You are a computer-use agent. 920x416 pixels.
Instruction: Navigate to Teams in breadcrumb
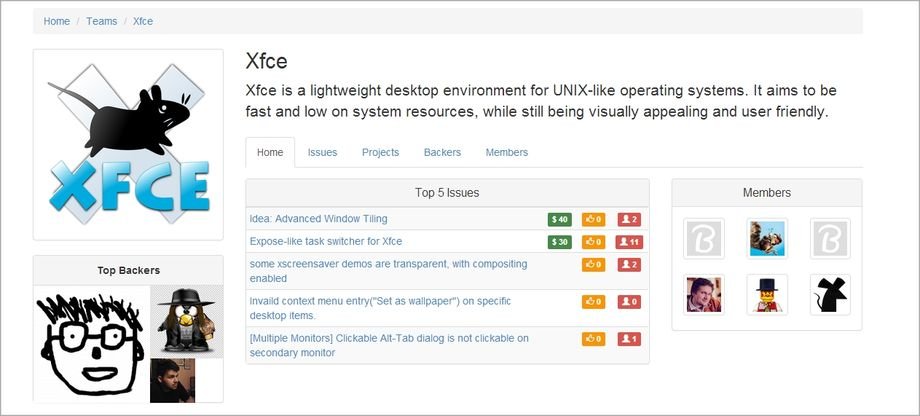102,21
